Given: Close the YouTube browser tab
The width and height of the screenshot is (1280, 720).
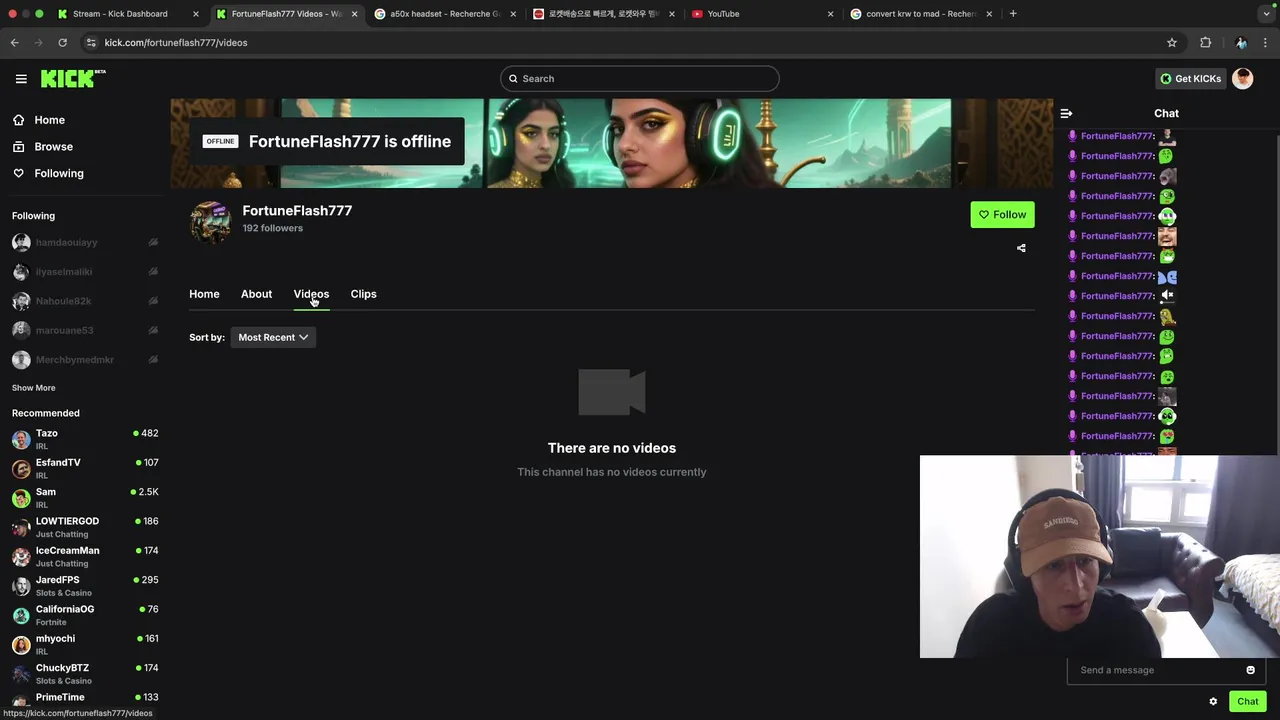Looking at the screenshot, I should tap(831, 14).
